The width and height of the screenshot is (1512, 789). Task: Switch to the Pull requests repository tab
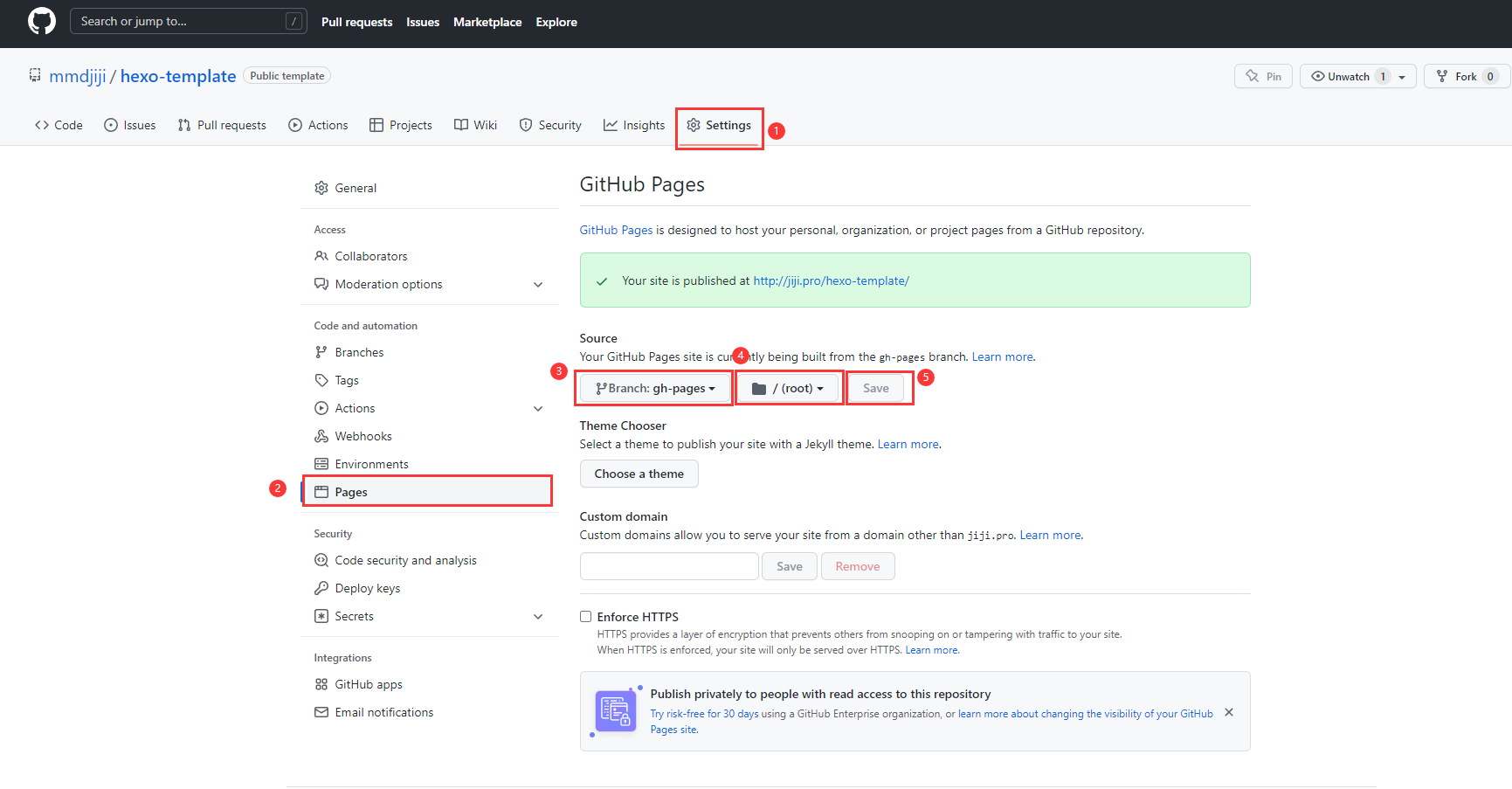pyautogui.click(x=222, y=125)
